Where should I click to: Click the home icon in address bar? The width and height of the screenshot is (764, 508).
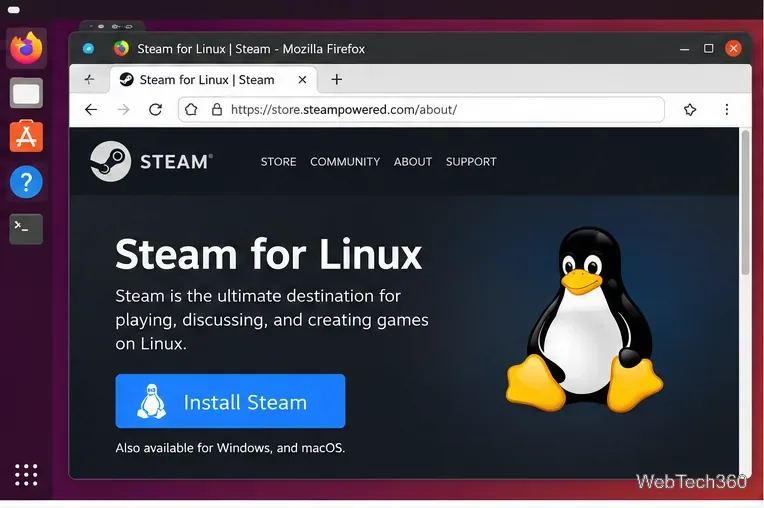191,110
